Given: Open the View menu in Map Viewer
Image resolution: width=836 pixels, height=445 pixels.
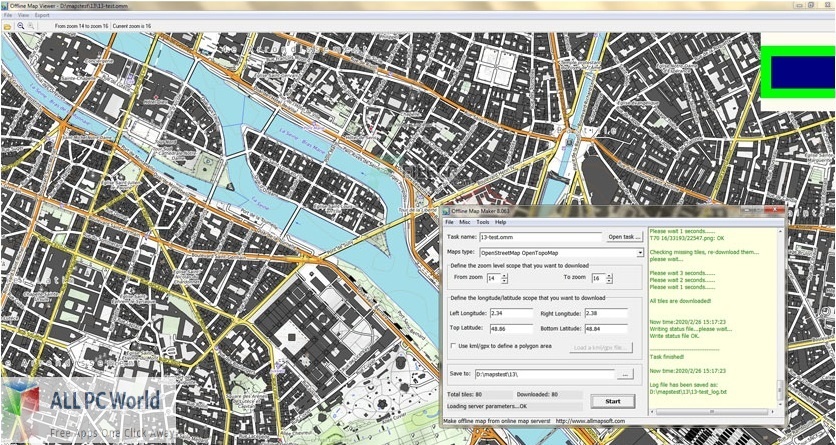Looking at the screenshot, I should 23,15.
